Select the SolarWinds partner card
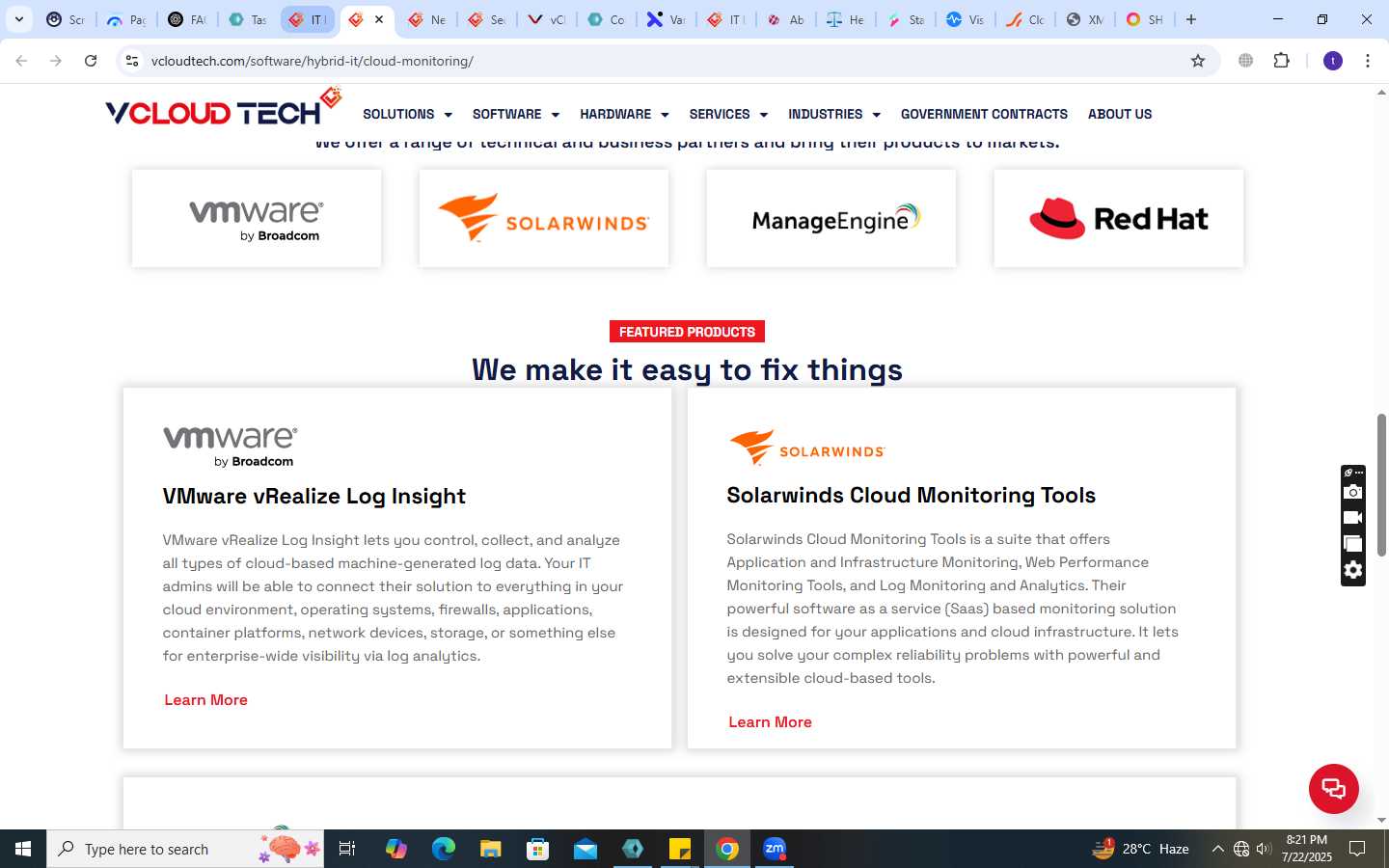The image size is (1389, 868). click(x=544, y=219)
